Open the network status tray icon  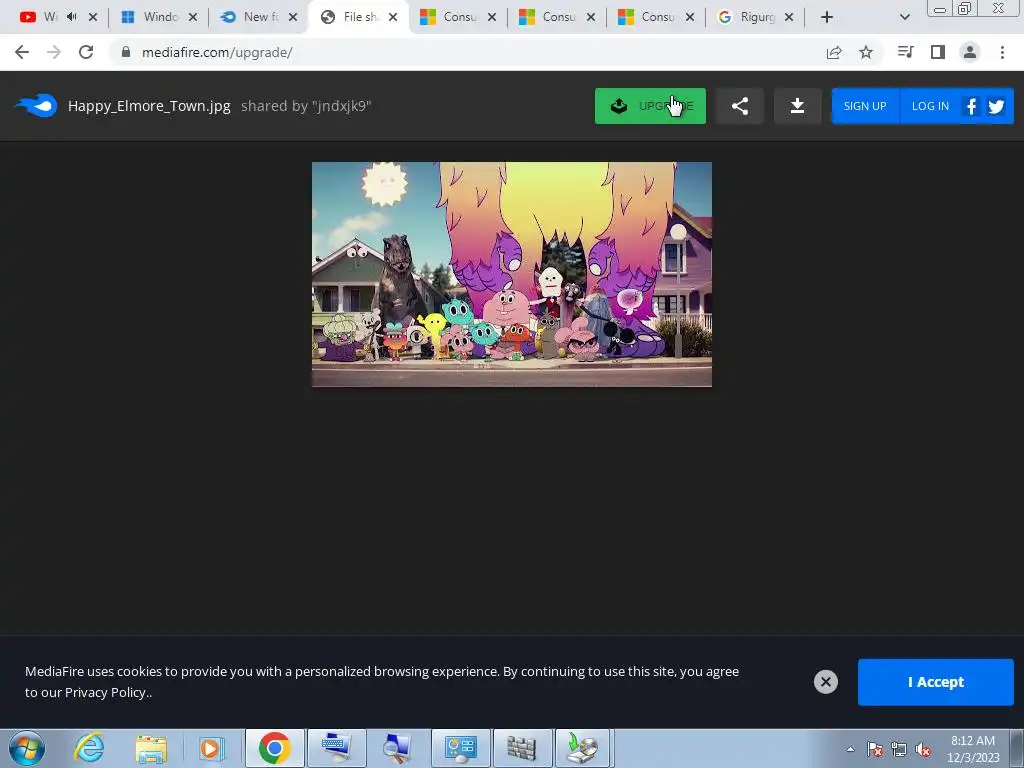[899, 749]
